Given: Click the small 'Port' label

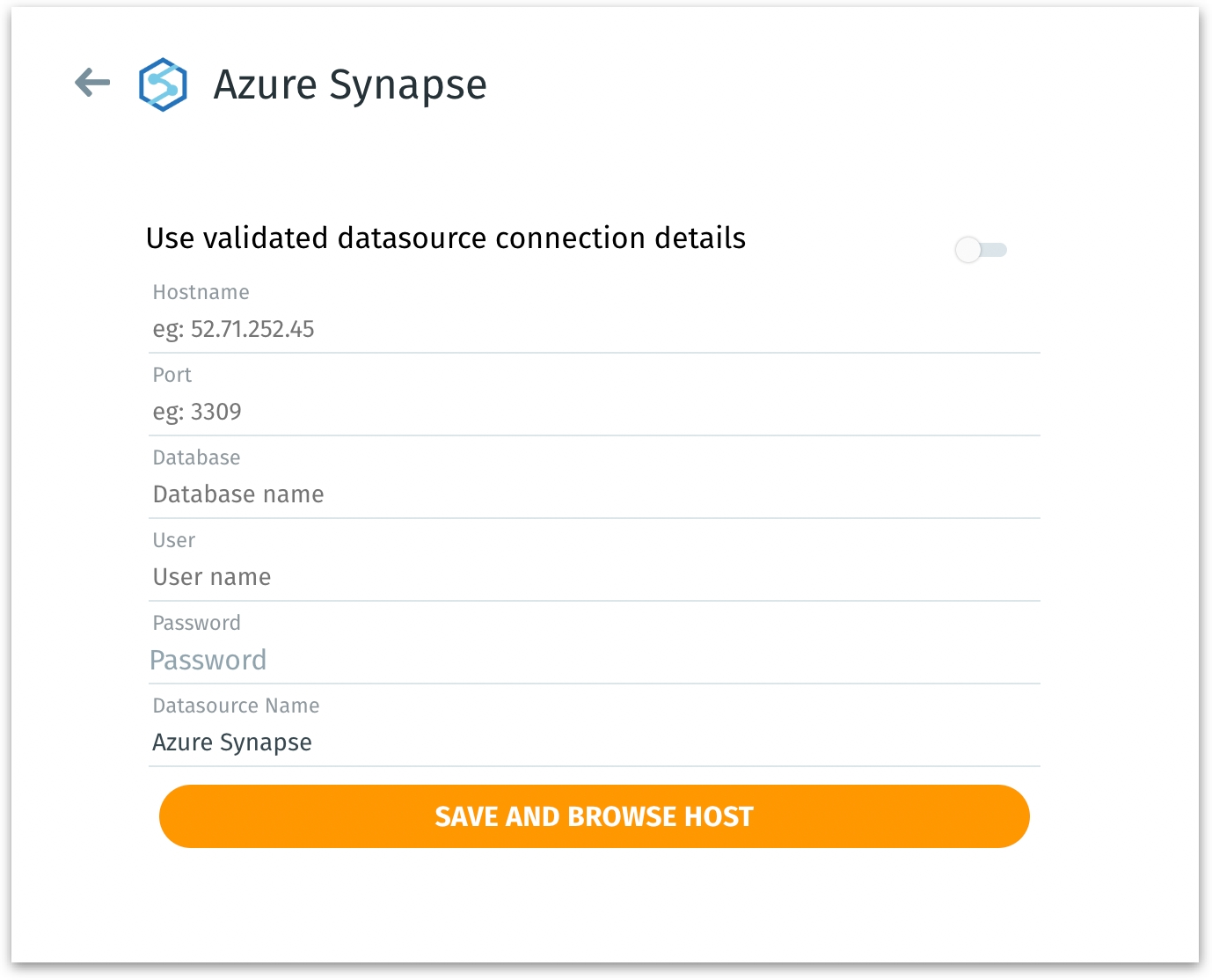Looking at the screenshot, I should click(172, 375).
